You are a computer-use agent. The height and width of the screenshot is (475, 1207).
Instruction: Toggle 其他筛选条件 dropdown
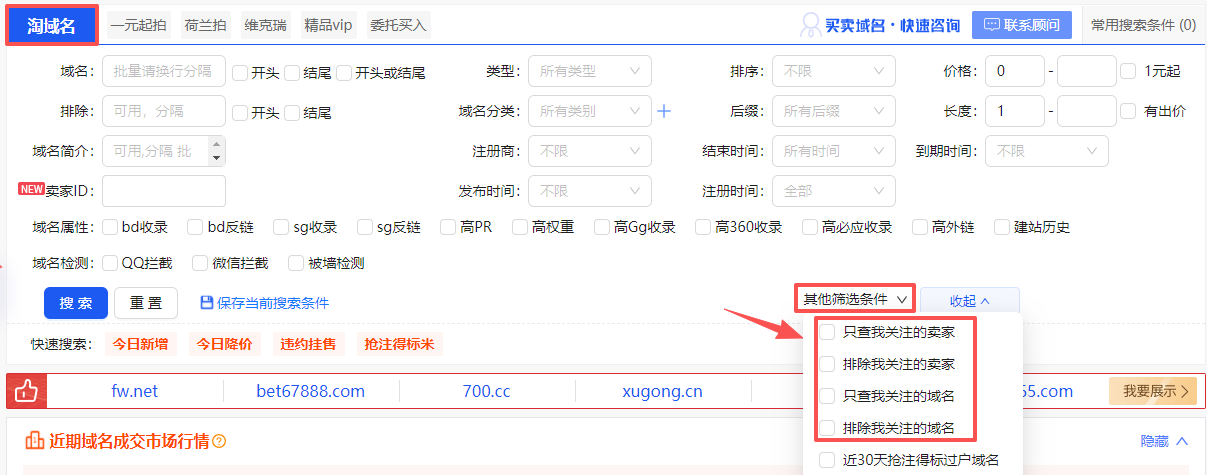(855, 299)
